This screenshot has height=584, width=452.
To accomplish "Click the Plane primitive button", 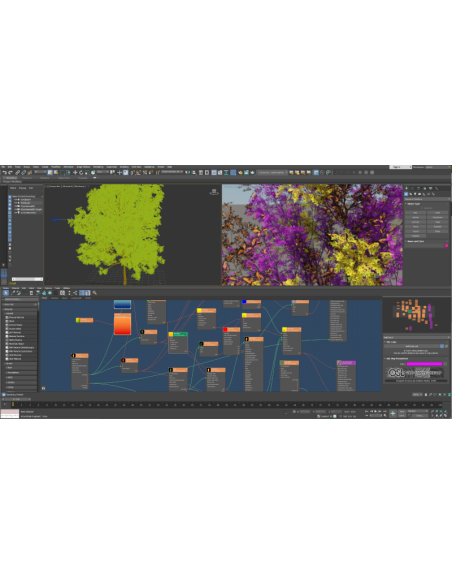I will 437,231.
